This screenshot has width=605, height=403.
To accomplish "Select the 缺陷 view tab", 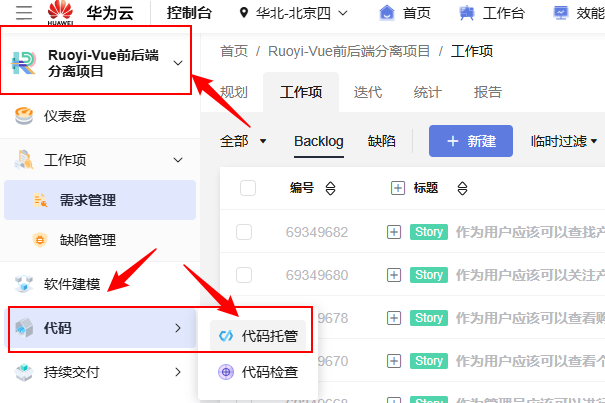I will pyautogui.click(x=382, y=141).
